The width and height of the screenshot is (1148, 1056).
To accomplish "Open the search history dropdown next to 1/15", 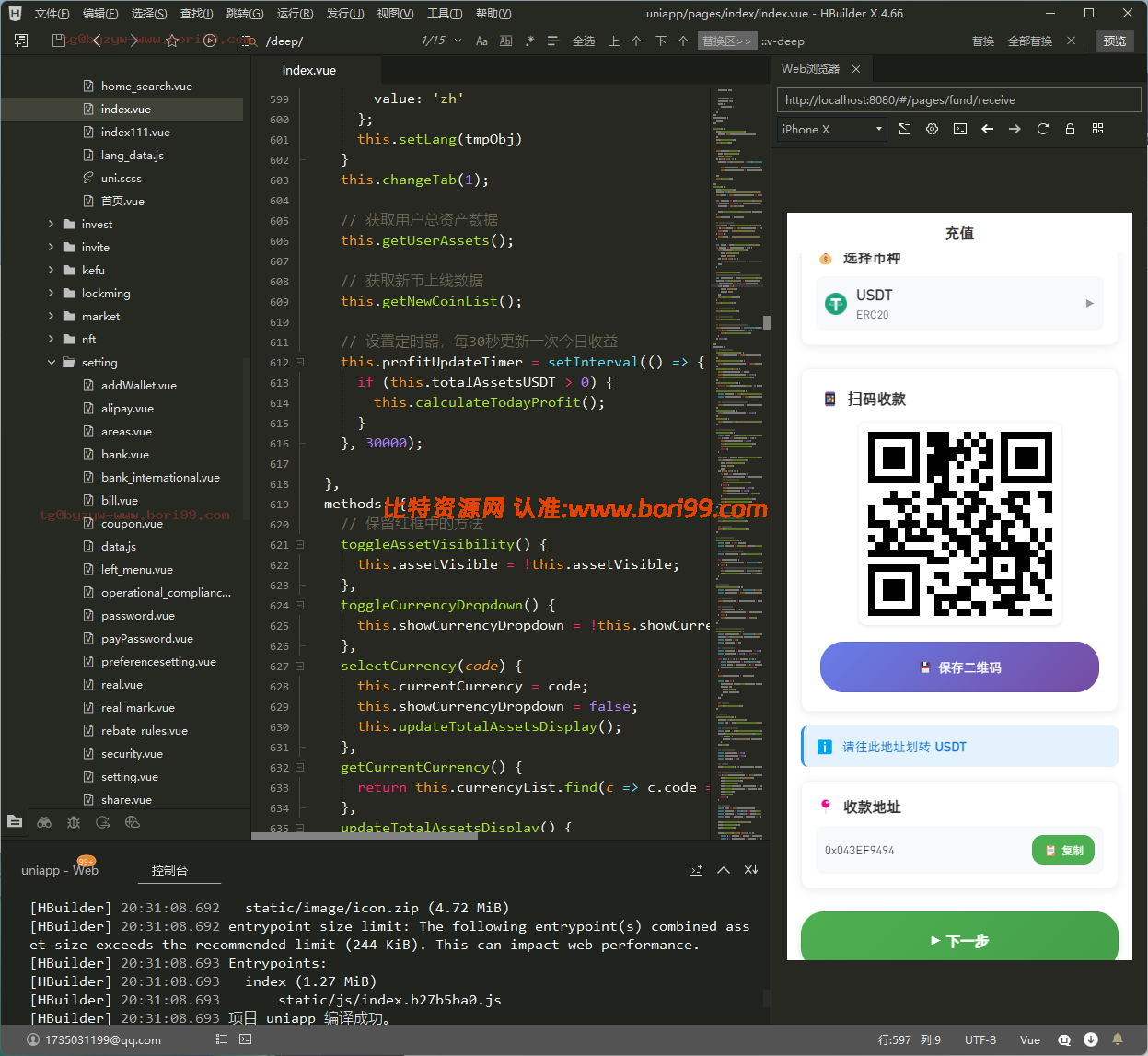I will pos(458,41).
